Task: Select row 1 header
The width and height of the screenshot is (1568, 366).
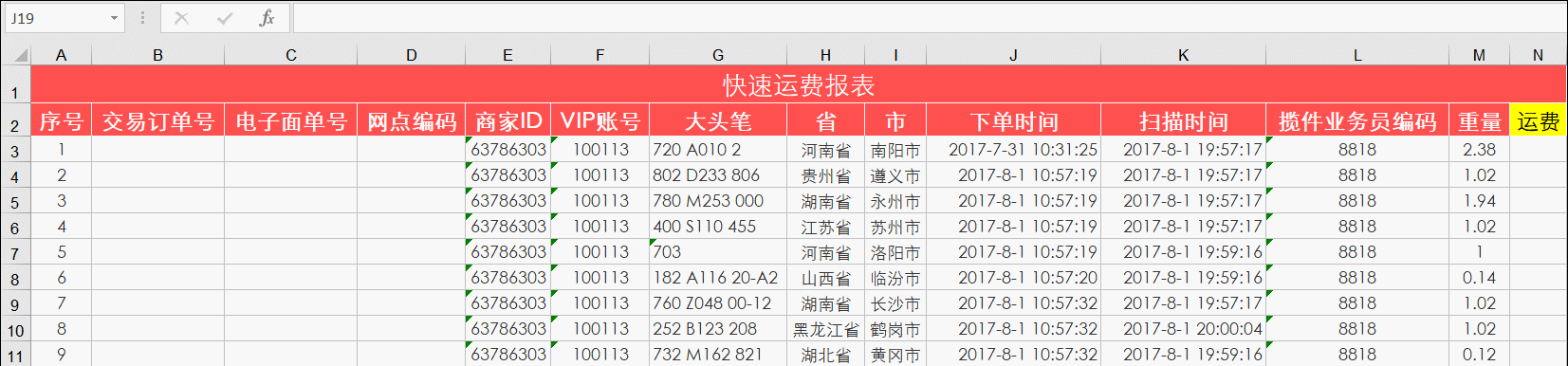Action: (15, 84)
